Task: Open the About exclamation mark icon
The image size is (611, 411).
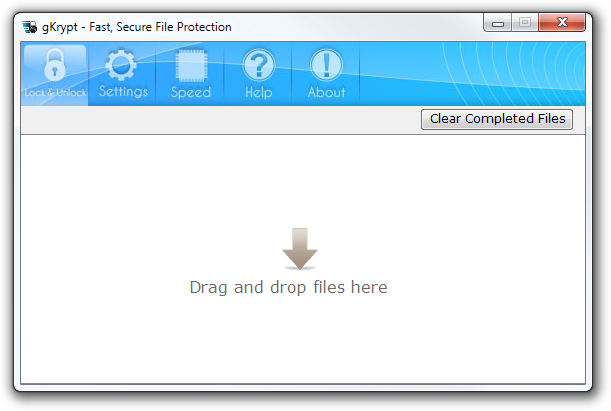Action: click(326, 65)
